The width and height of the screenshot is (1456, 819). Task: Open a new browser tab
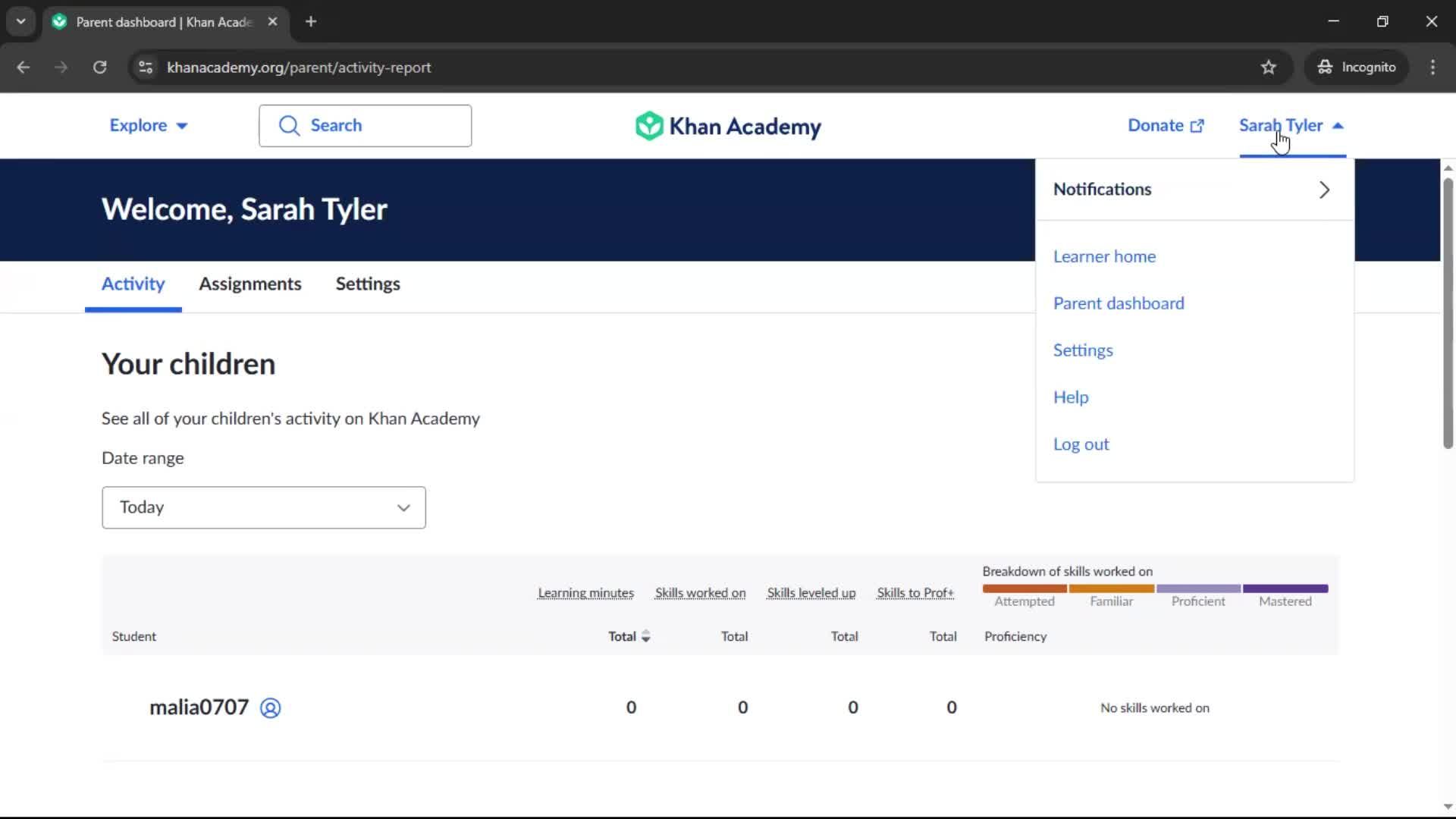tap(311, 22)
